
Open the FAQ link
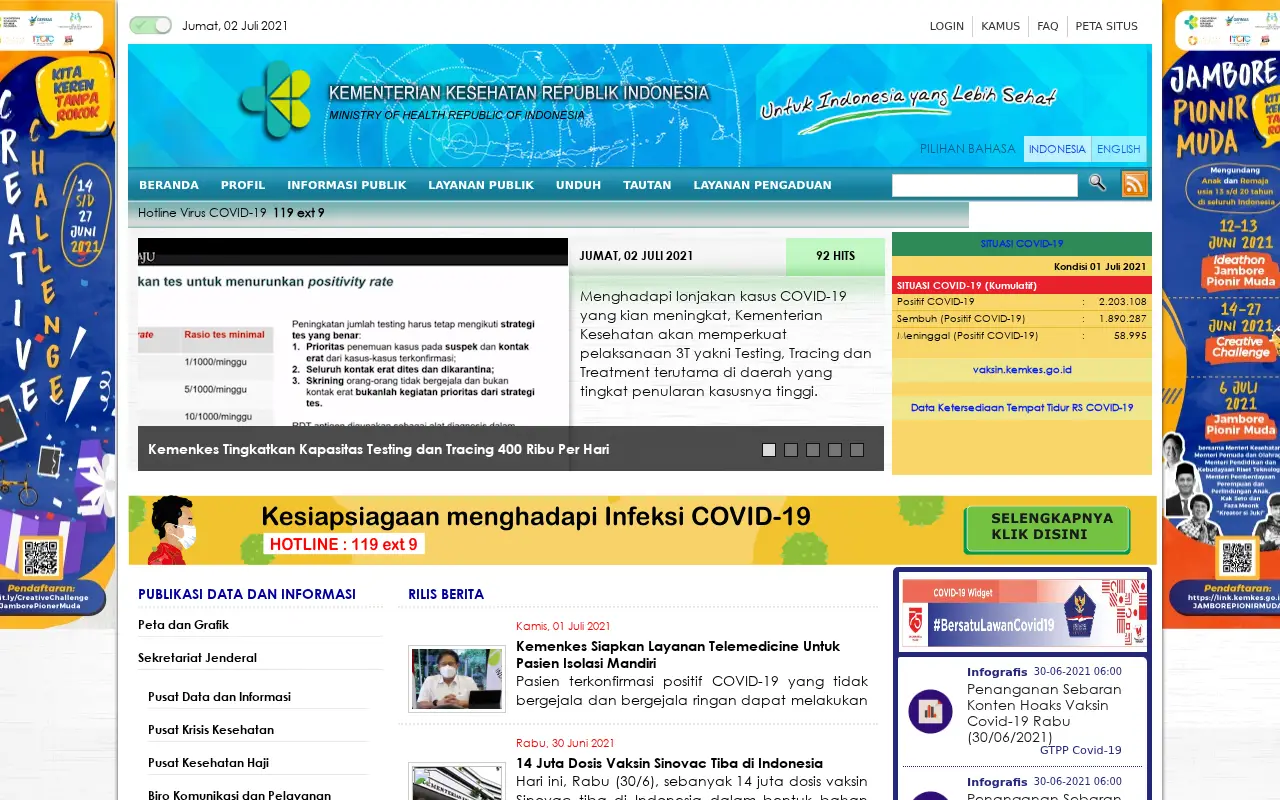1047,26
